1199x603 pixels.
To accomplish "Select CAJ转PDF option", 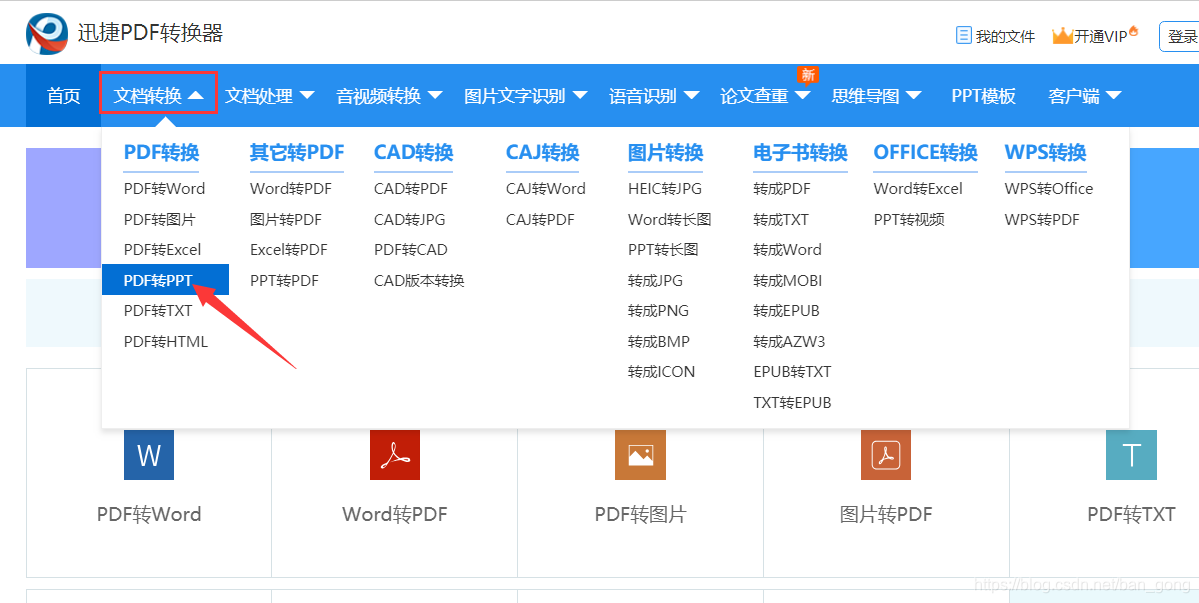I will 540,219.
